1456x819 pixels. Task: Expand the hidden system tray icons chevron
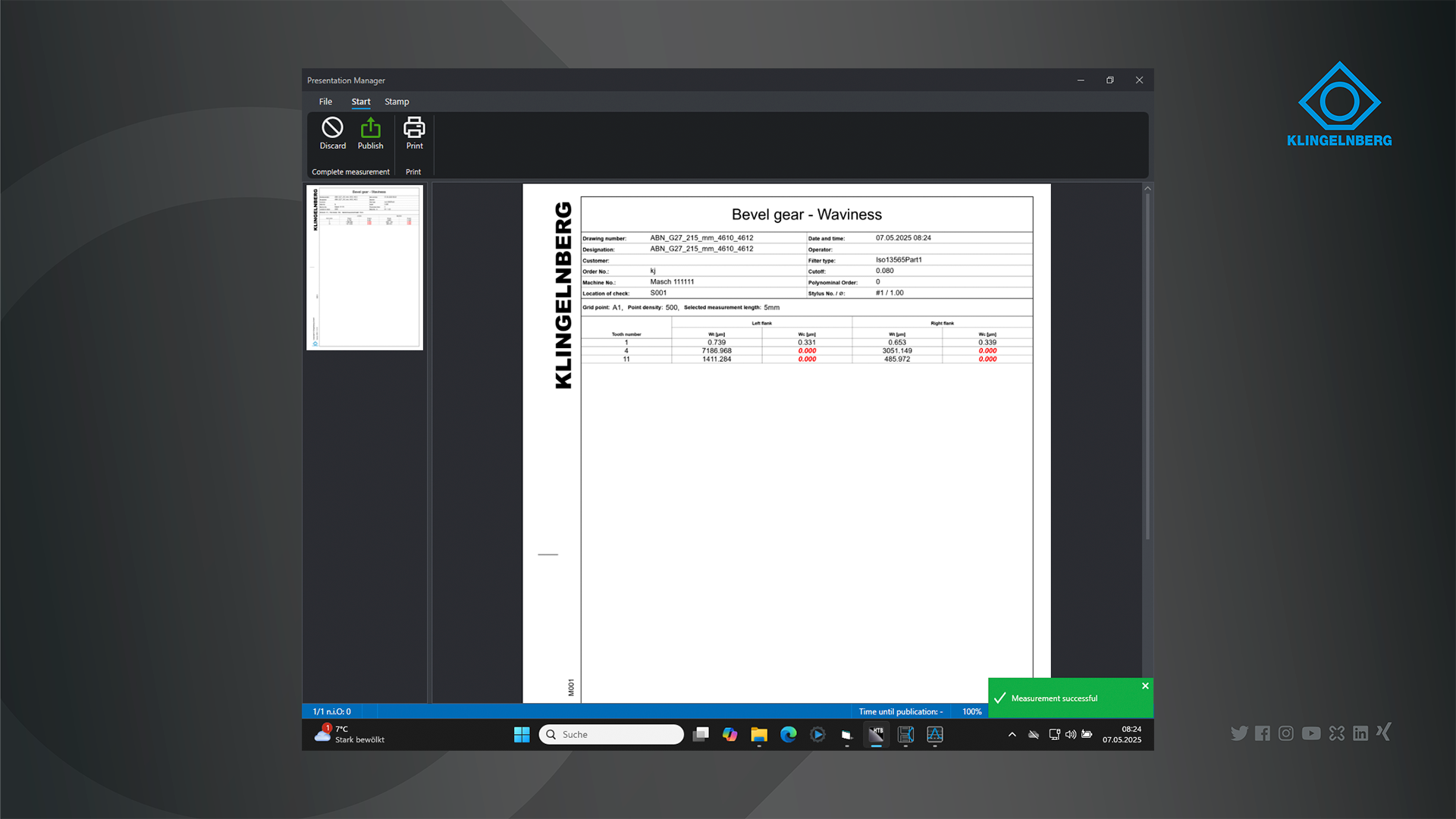[1012, 734]
